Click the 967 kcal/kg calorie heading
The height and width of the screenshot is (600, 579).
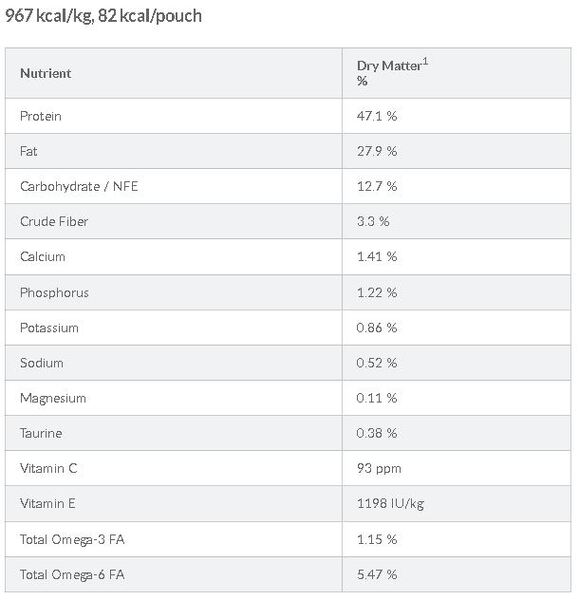pos(103,16)
